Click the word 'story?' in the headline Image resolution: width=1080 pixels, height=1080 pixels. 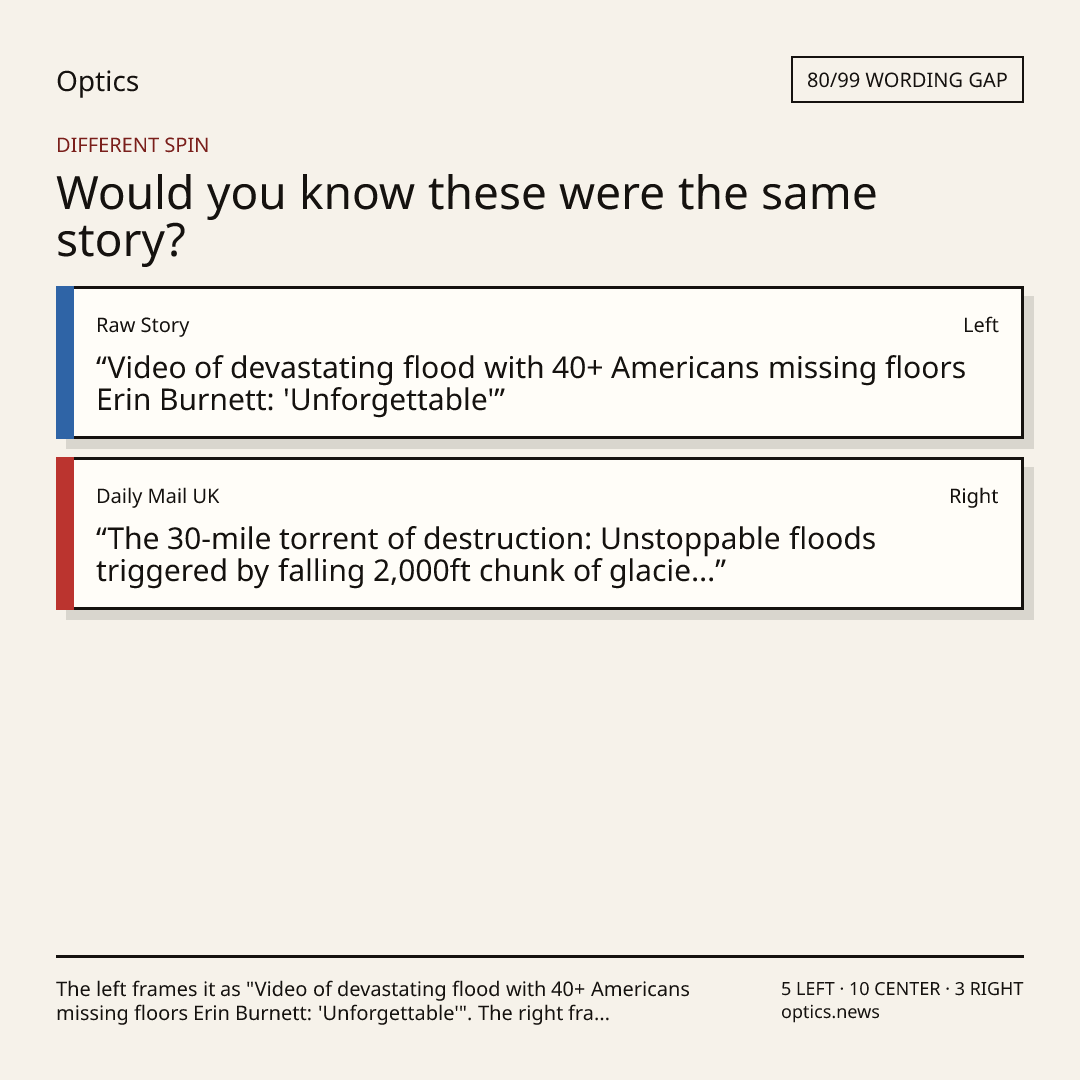[121, 241]
